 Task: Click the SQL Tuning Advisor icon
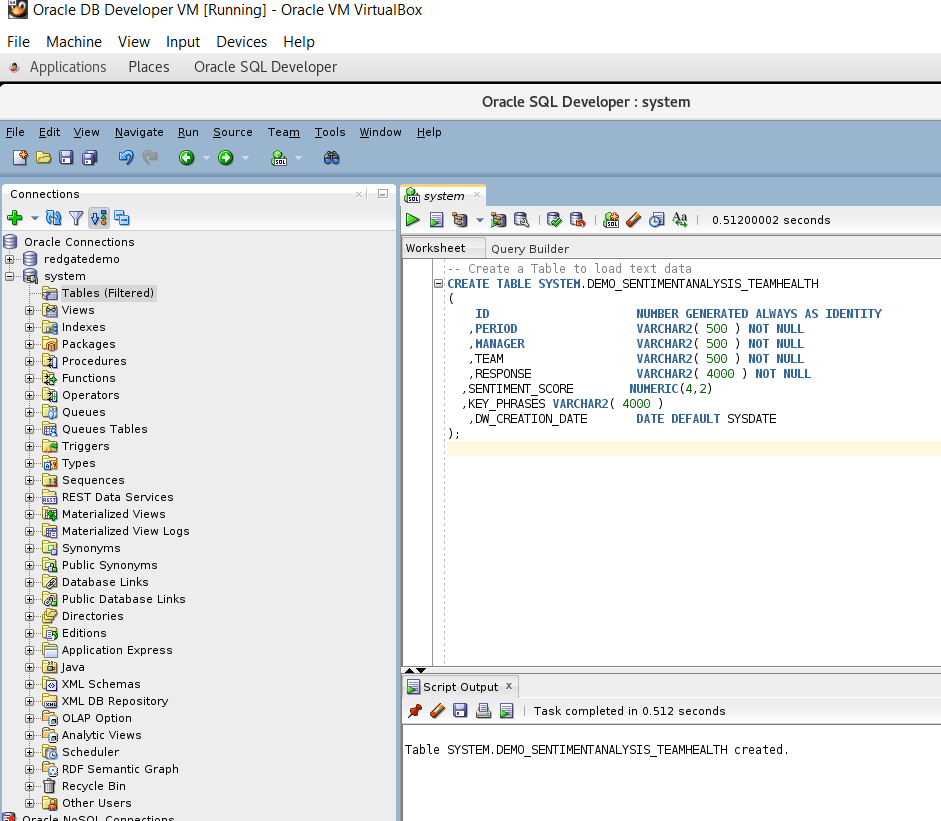[522, 220]
